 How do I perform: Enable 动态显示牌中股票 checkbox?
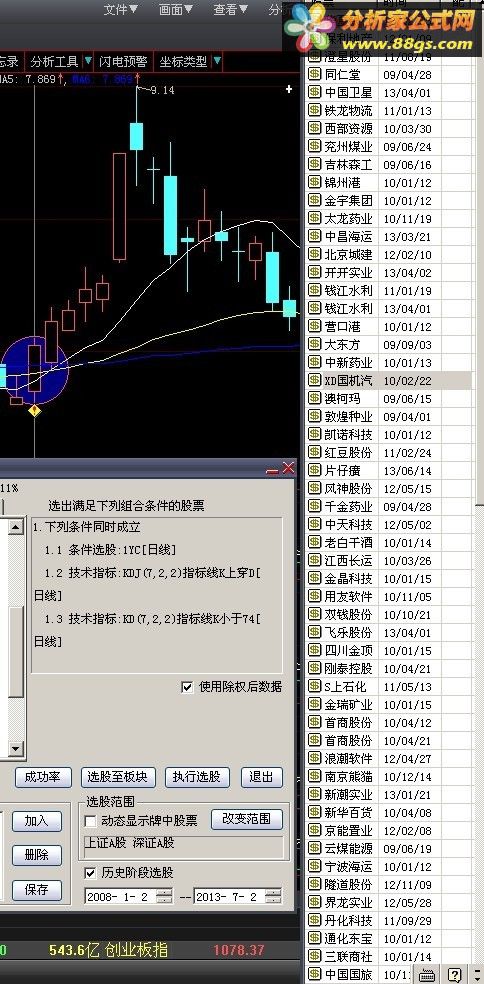click(90, 821)
